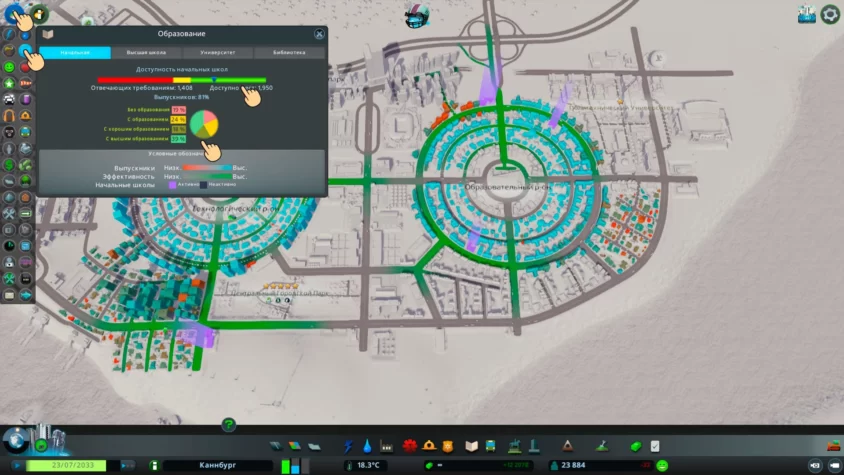Open the green question mark advisor
This screenshot has height=475, width=844.
point(229,425)
